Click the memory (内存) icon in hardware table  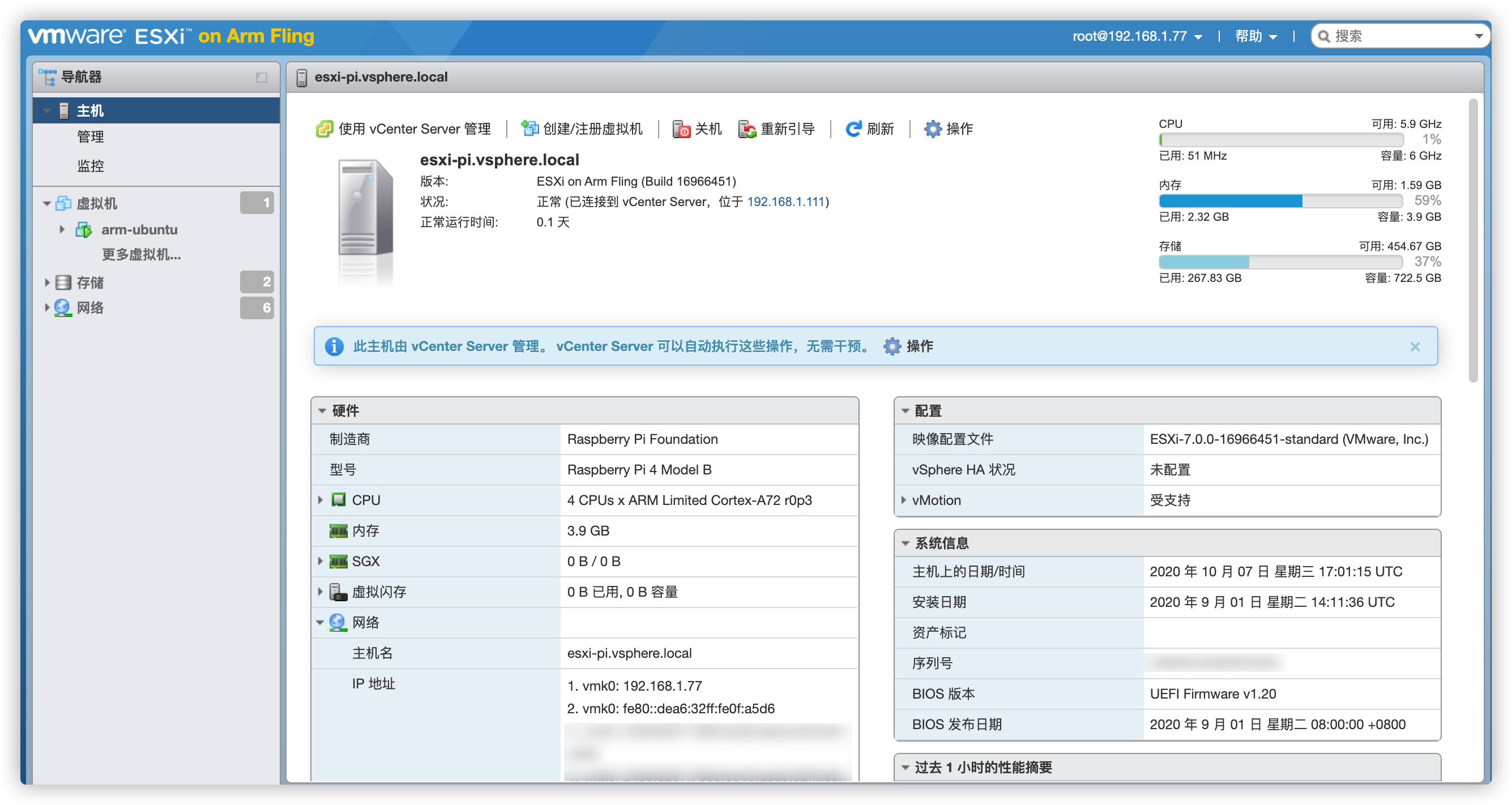[x=338, y=531]
